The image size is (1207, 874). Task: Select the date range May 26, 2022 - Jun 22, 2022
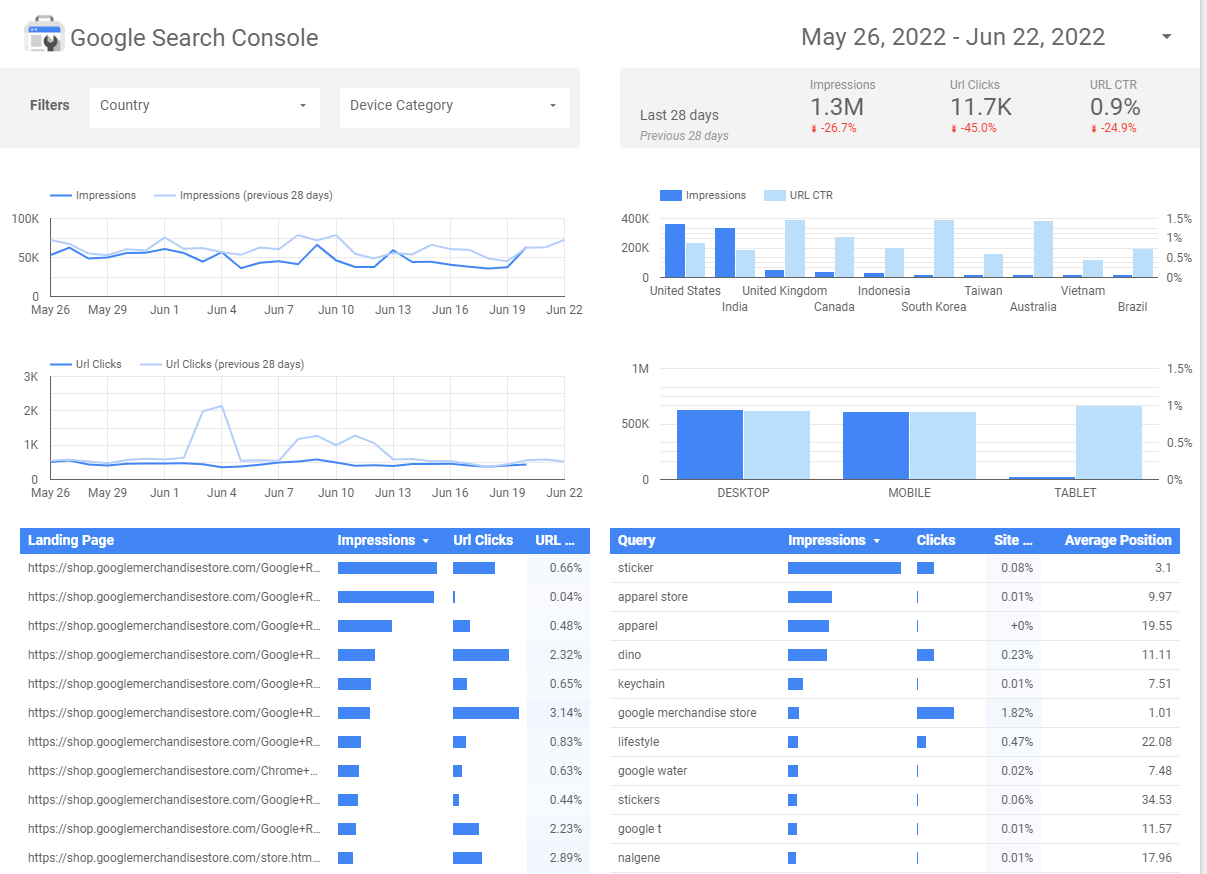(x=953, y=37)
